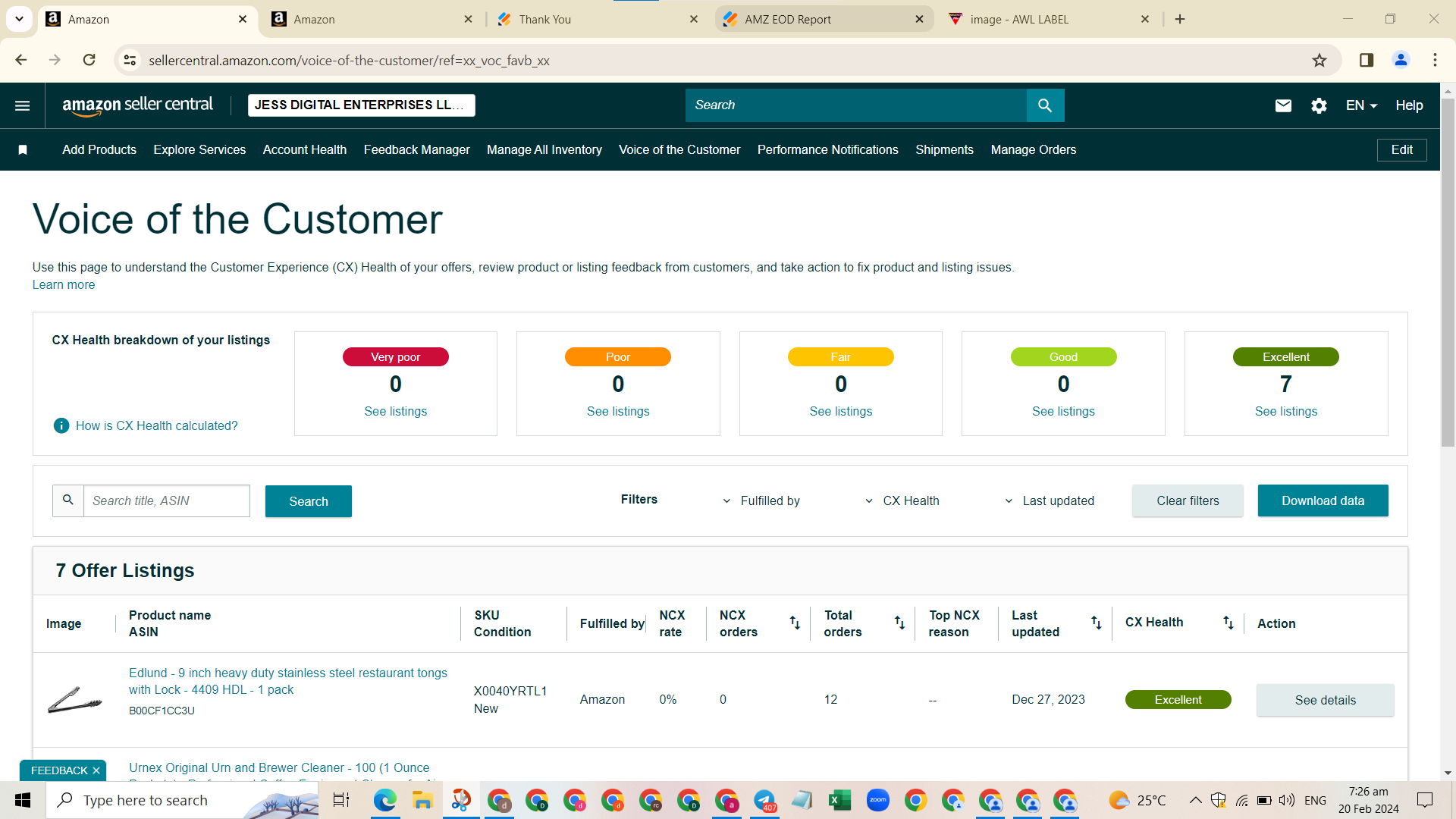
Task: Open Task View from the taskbar
Action: (x=341, y=800)
